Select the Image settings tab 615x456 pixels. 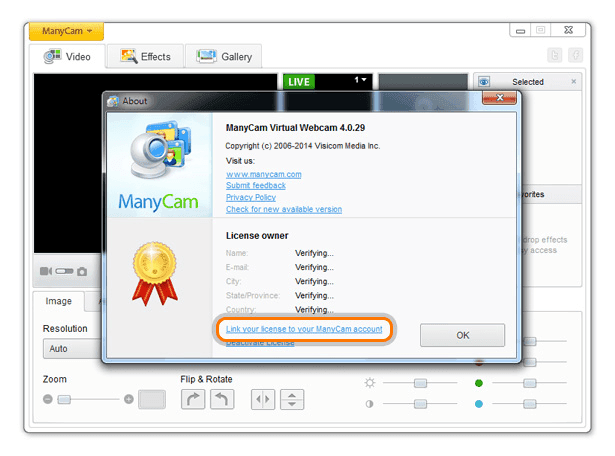58,301
